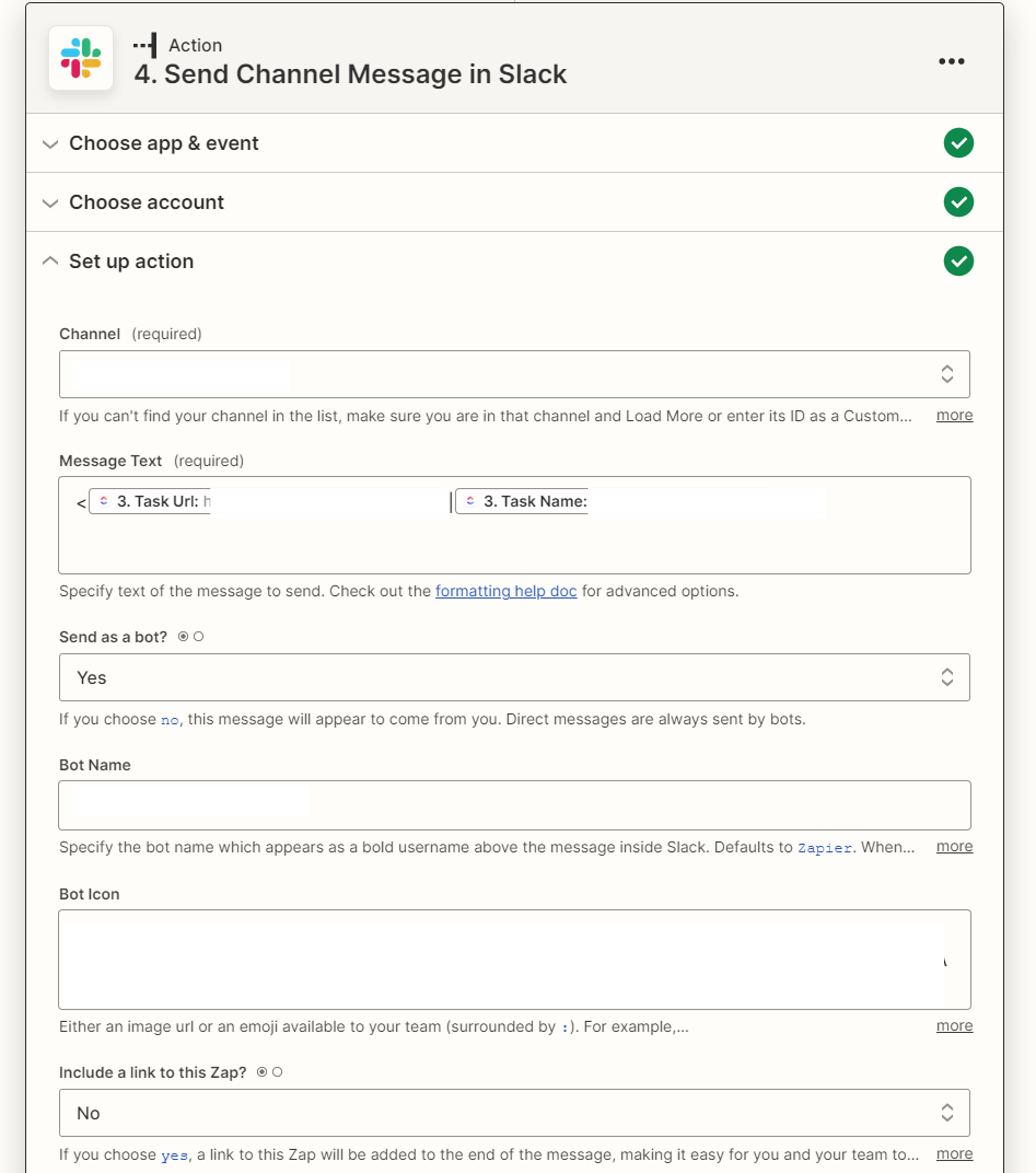Click more link under Channel description
Image resolution: width=1036 pixels, height=1173 pixels.
point(954,415)
